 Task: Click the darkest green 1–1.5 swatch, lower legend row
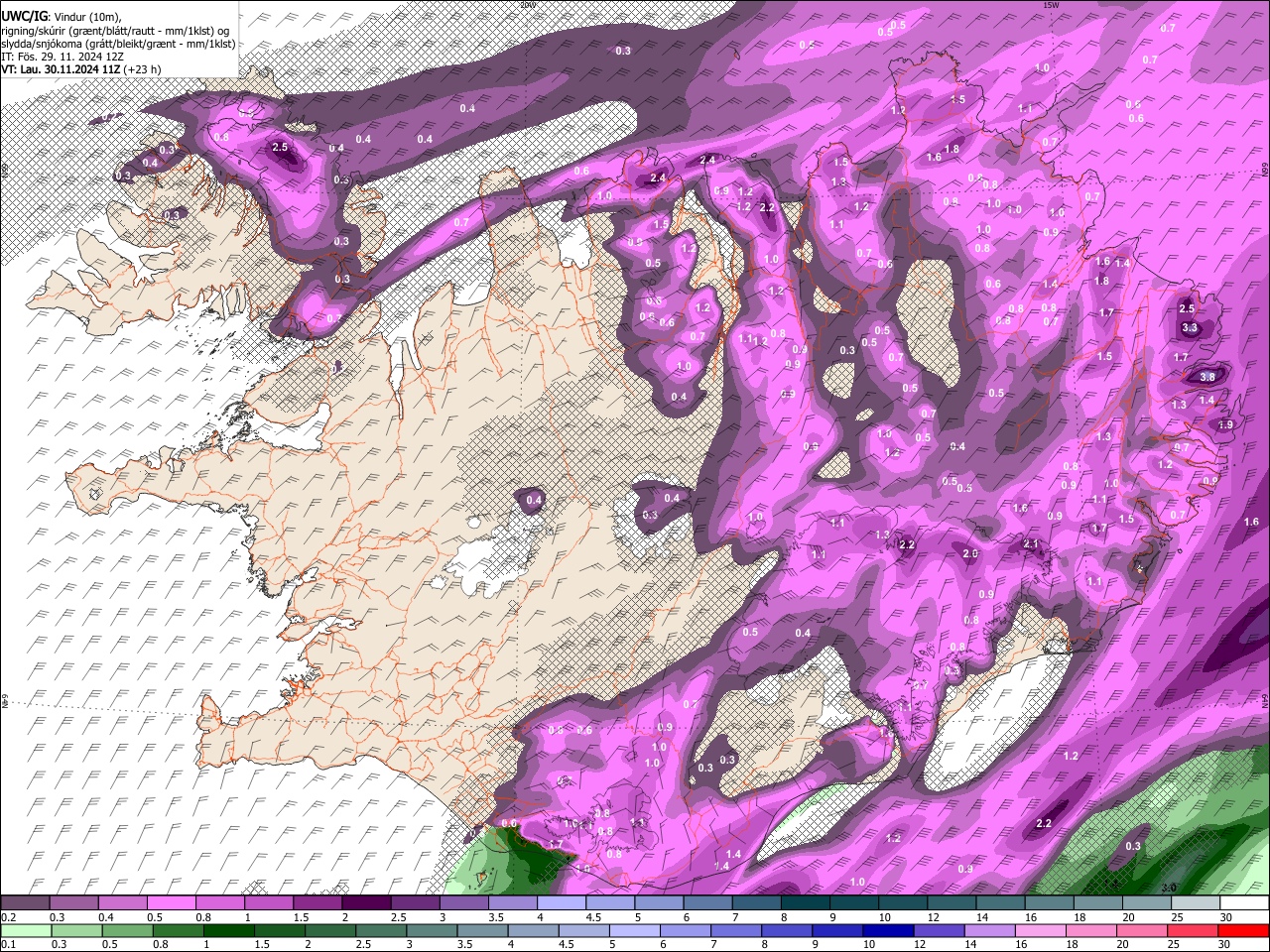point(227,931)
